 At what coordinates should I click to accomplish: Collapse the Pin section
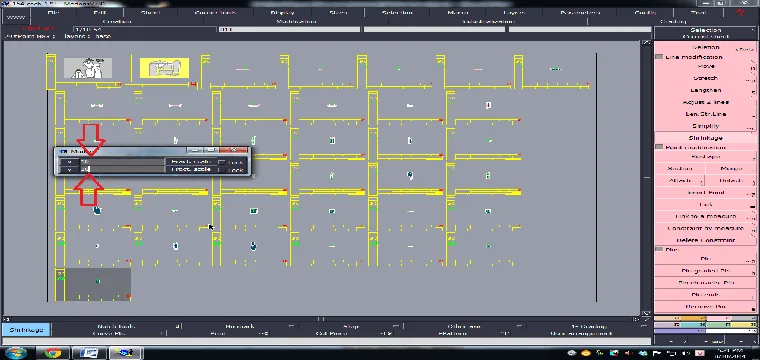click(659, 249)
